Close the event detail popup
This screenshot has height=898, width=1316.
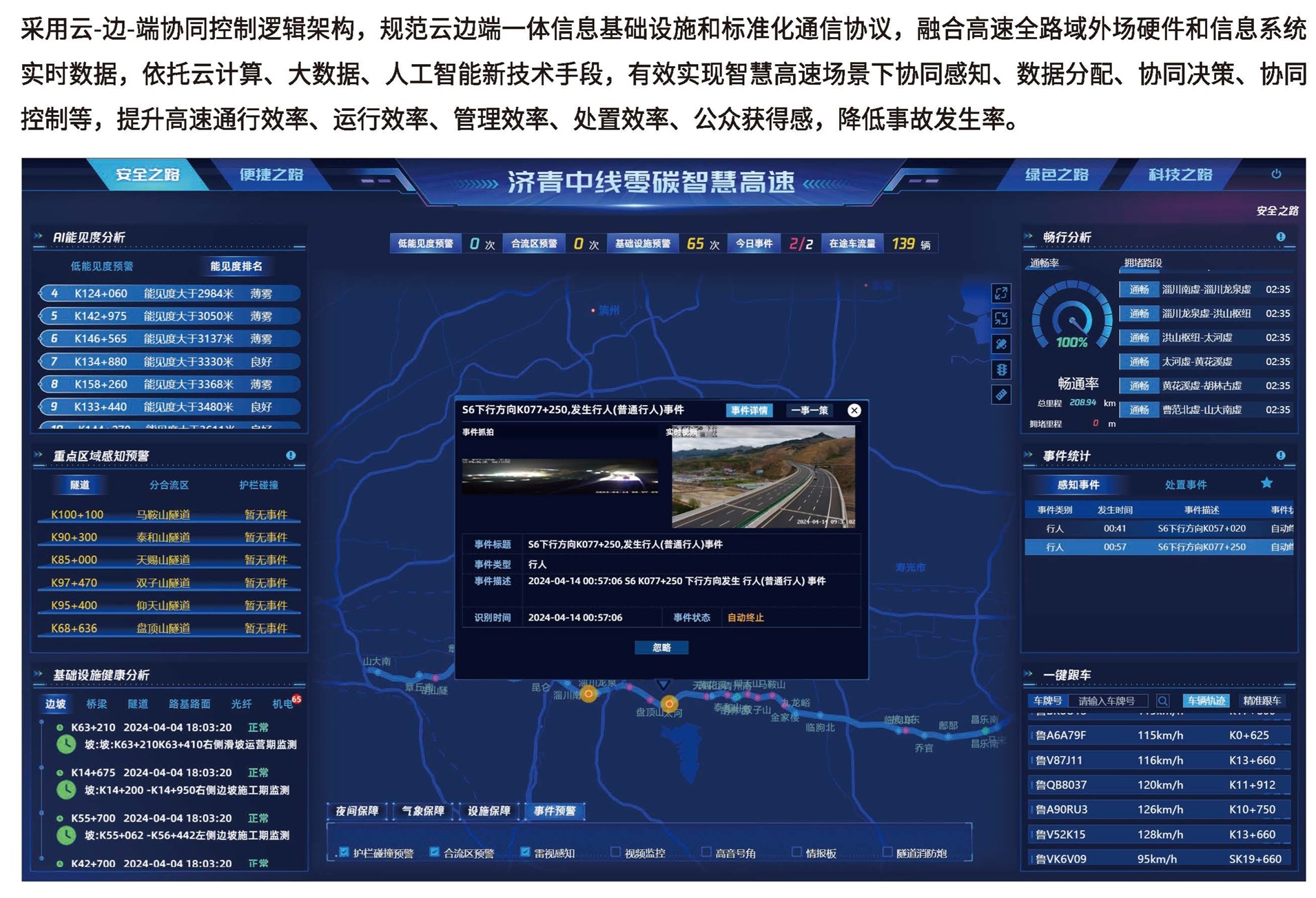pyautogui.click(x=854, y=410)
